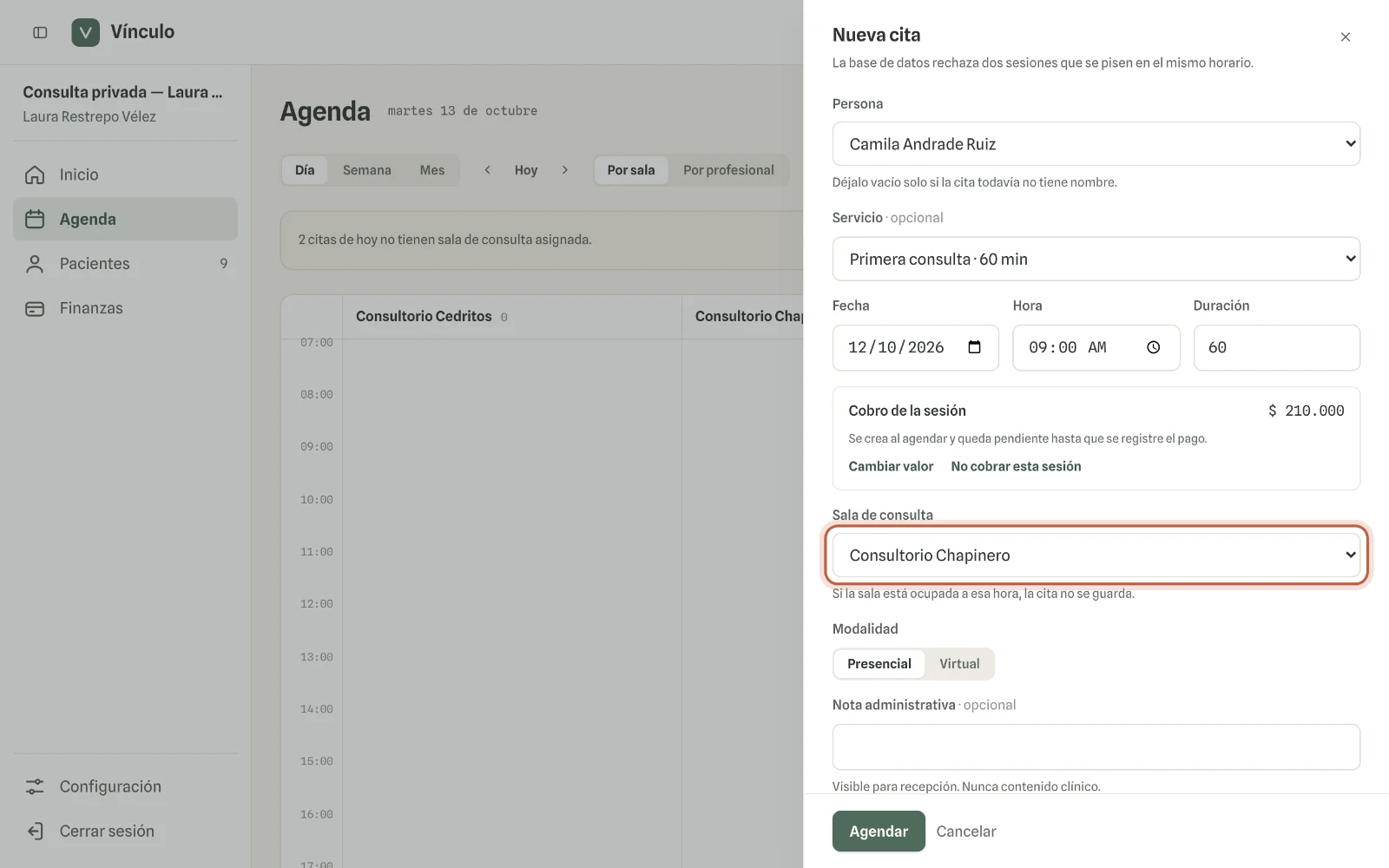1389x868 pixels.
Task: Click the Agendar button
Action: coord(879,832)
